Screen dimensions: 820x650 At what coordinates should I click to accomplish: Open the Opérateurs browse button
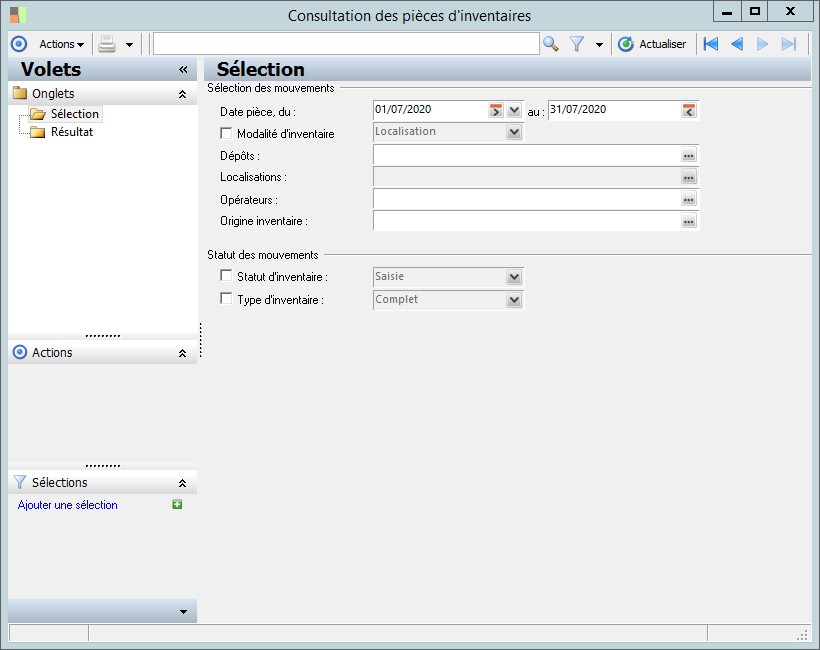pos(689,199)
